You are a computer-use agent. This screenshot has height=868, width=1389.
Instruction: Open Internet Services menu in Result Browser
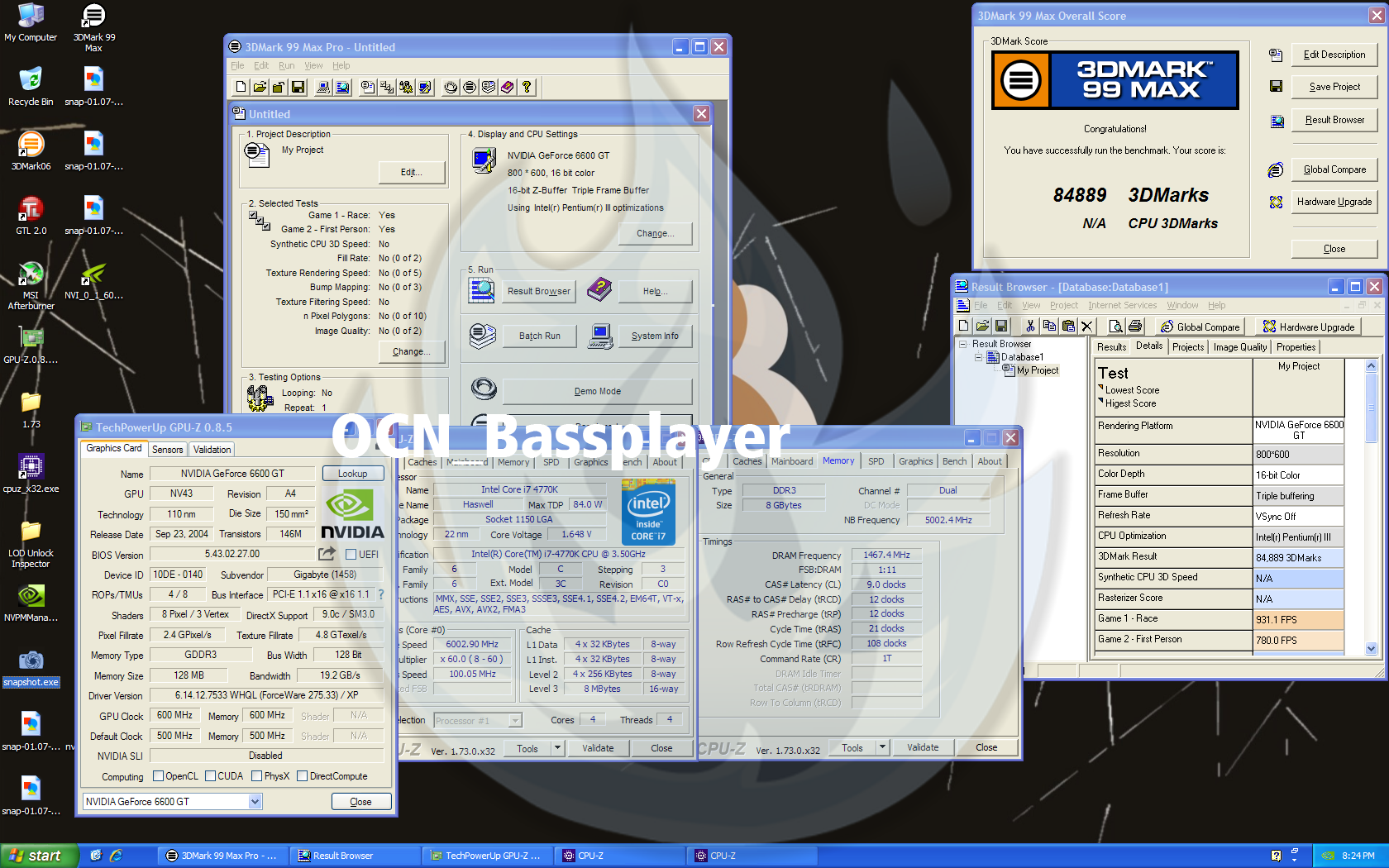(1122, 305)
